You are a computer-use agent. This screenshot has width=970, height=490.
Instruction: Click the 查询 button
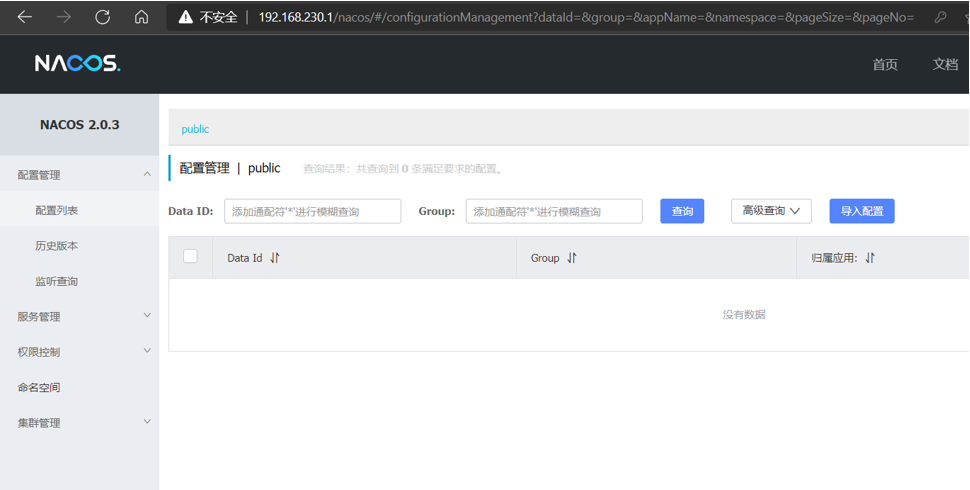coord(682,211)
